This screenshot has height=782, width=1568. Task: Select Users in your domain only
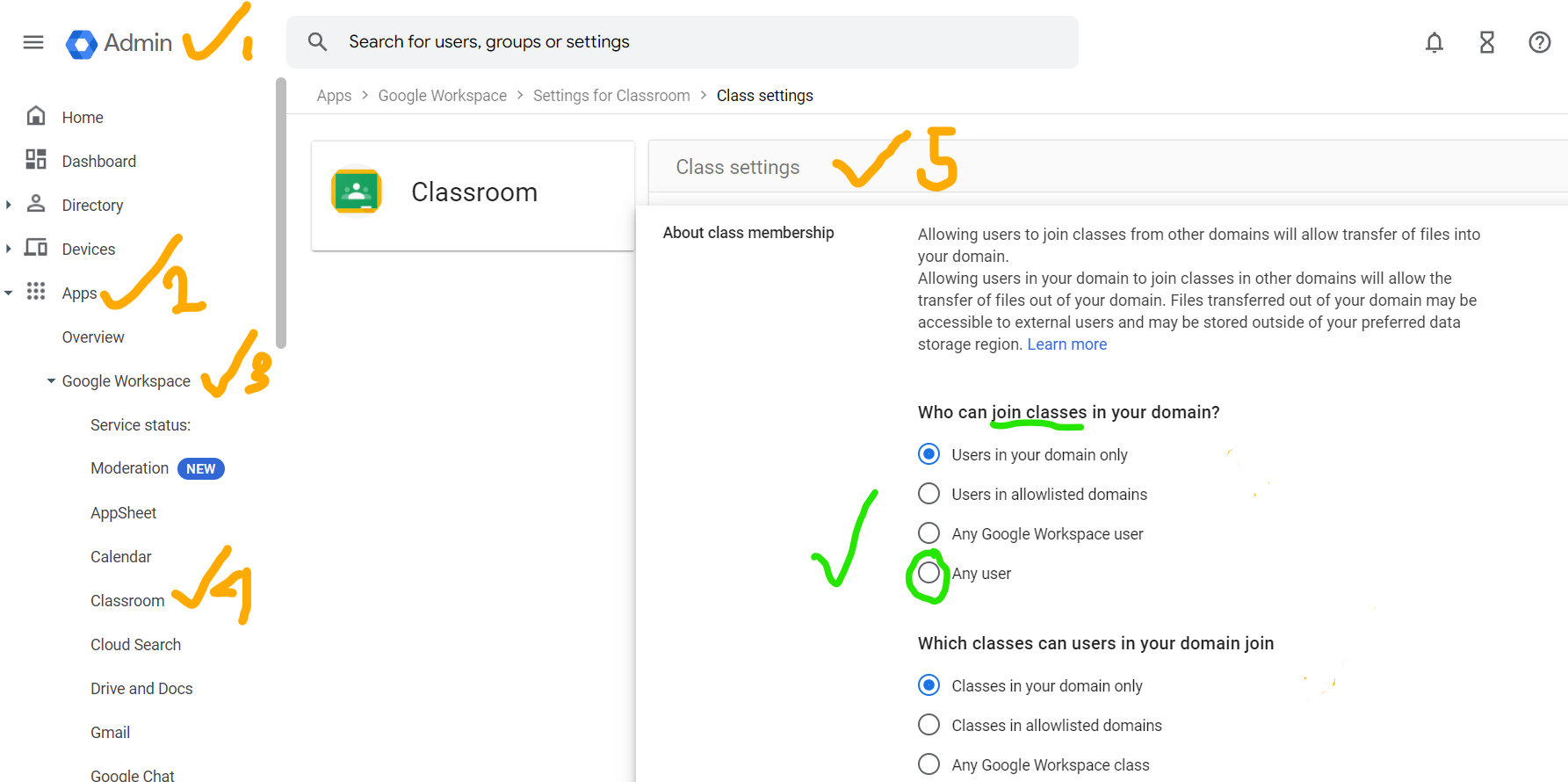(929, 454)
